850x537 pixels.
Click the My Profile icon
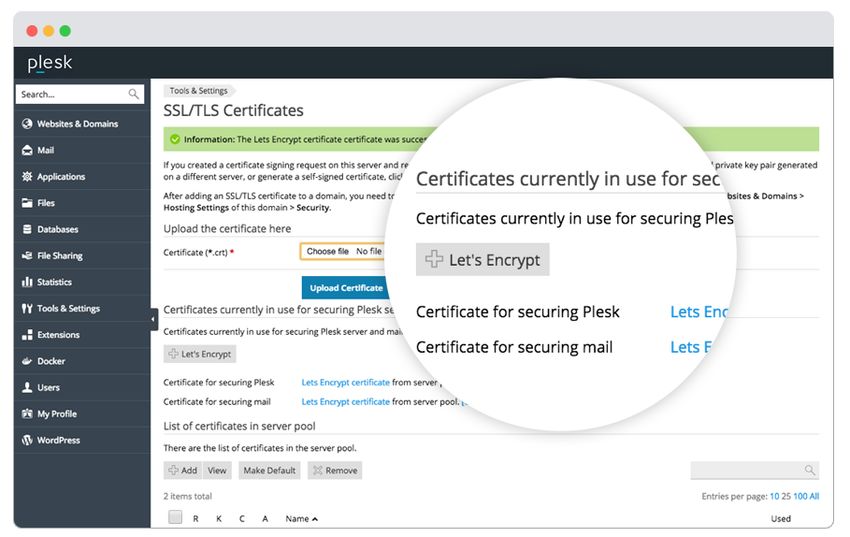point(27,413)
